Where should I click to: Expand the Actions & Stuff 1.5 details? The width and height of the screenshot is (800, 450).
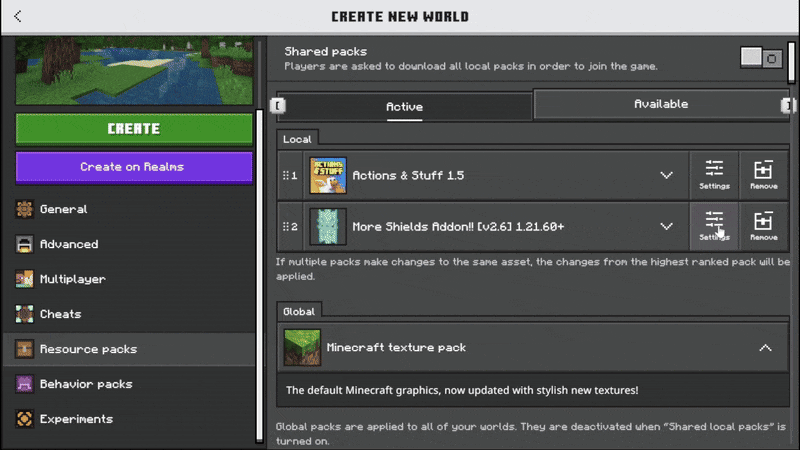[x=666, y=175]
